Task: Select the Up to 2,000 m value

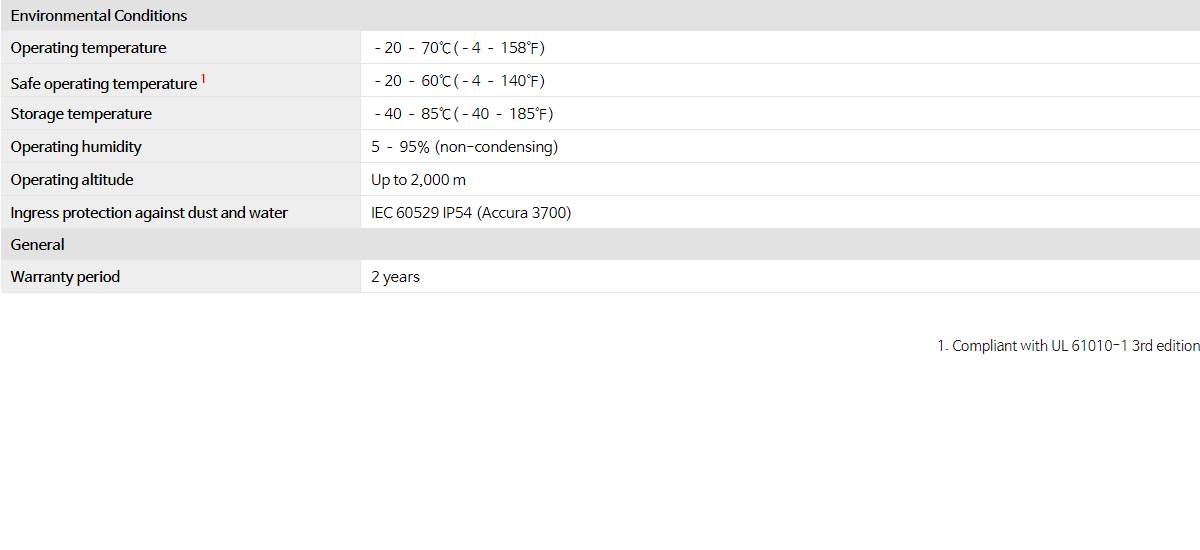Action: [419, 180]
